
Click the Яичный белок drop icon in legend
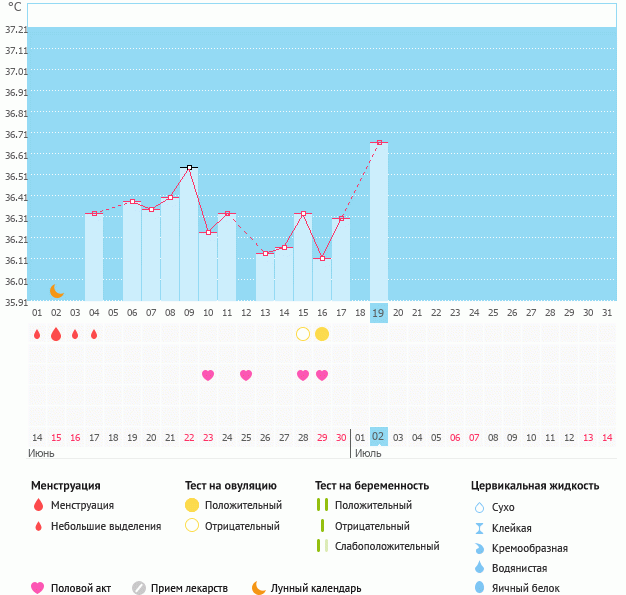pyautogui.click(x=479, y=588)
